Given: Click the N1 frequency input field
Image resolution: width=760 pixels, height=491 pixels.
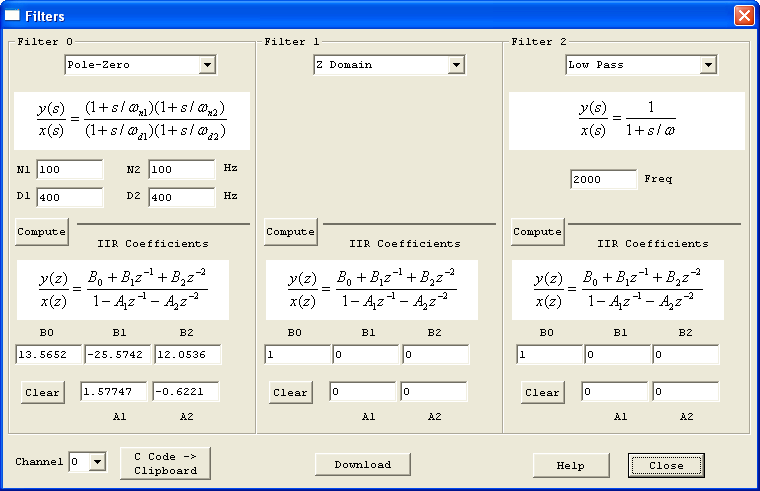Looking at the screenshot, I should pos(70,170).
